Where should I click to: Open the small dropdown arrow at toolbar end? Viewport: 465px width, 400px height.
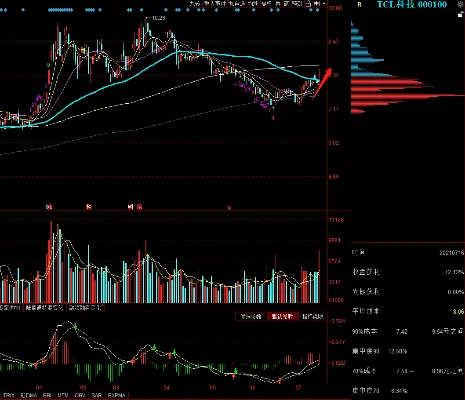point(324,4)
